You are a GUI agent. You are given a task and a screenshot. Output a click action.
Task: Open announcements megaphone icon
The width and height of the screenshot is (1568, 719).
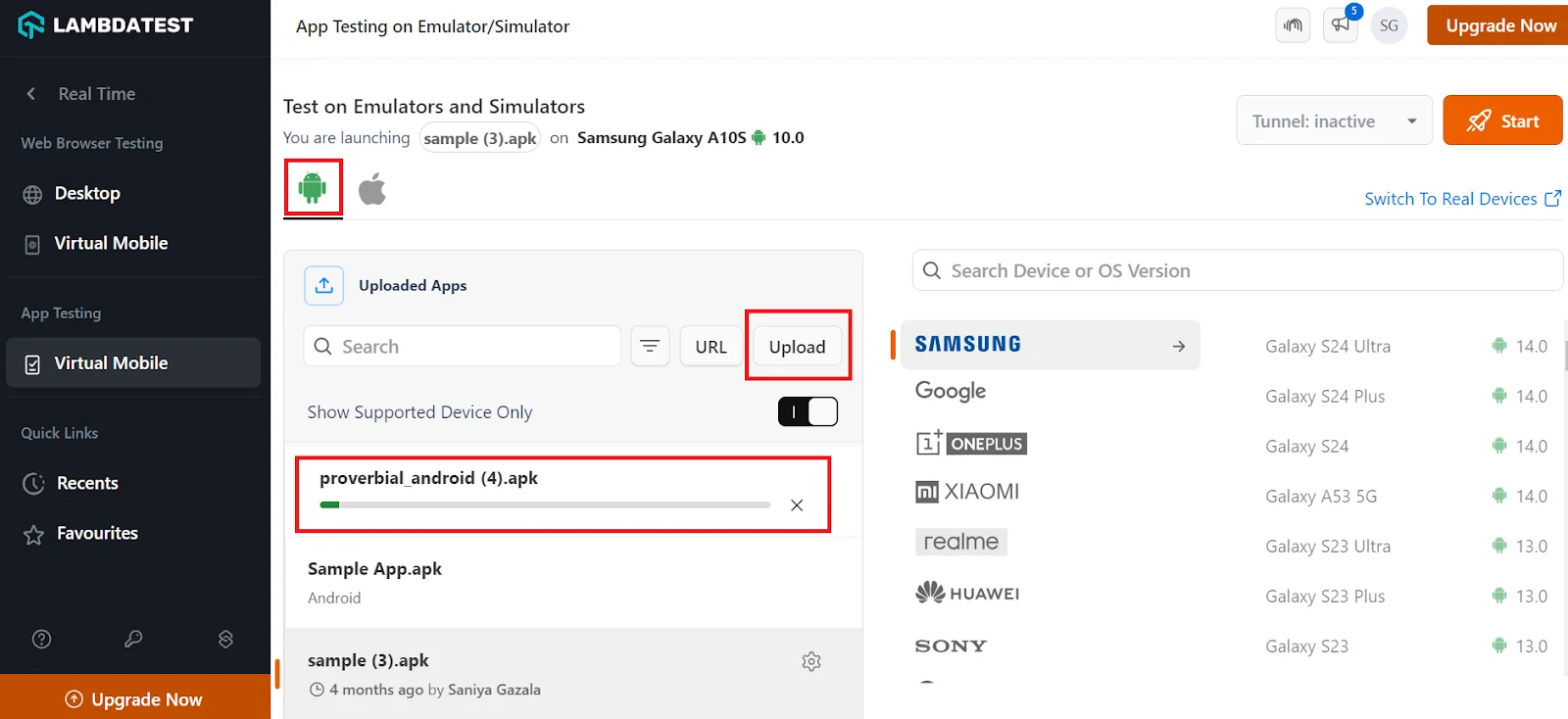(x=1340, y=25)
